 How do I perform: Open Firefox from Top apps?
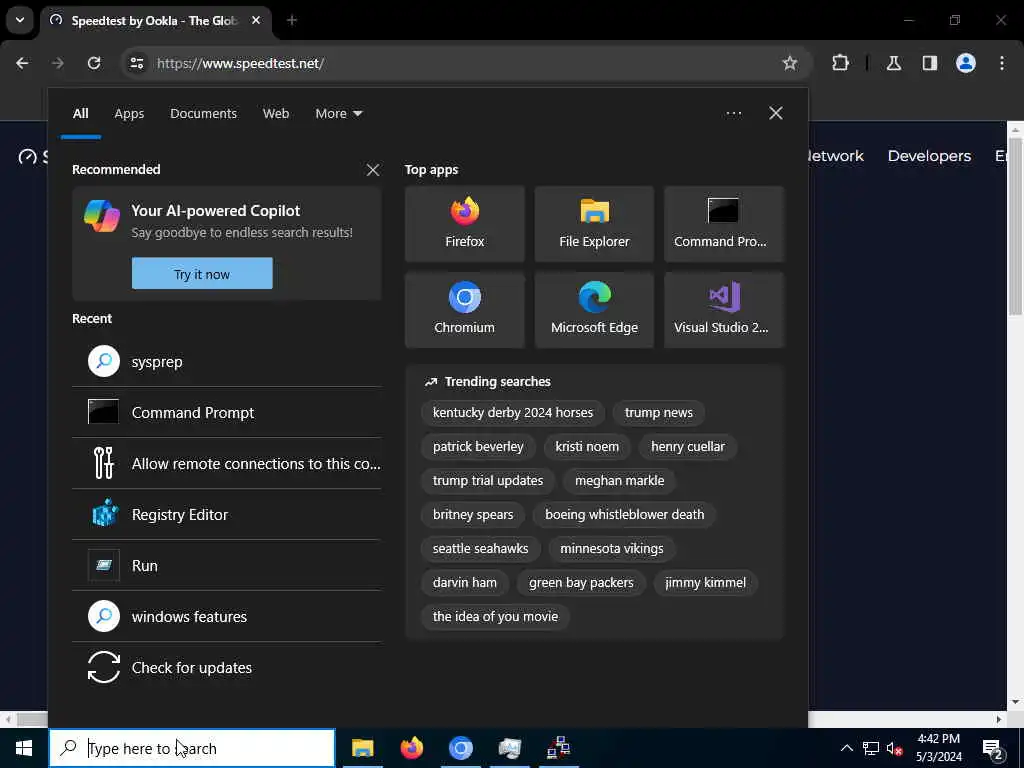pos(464,224)
